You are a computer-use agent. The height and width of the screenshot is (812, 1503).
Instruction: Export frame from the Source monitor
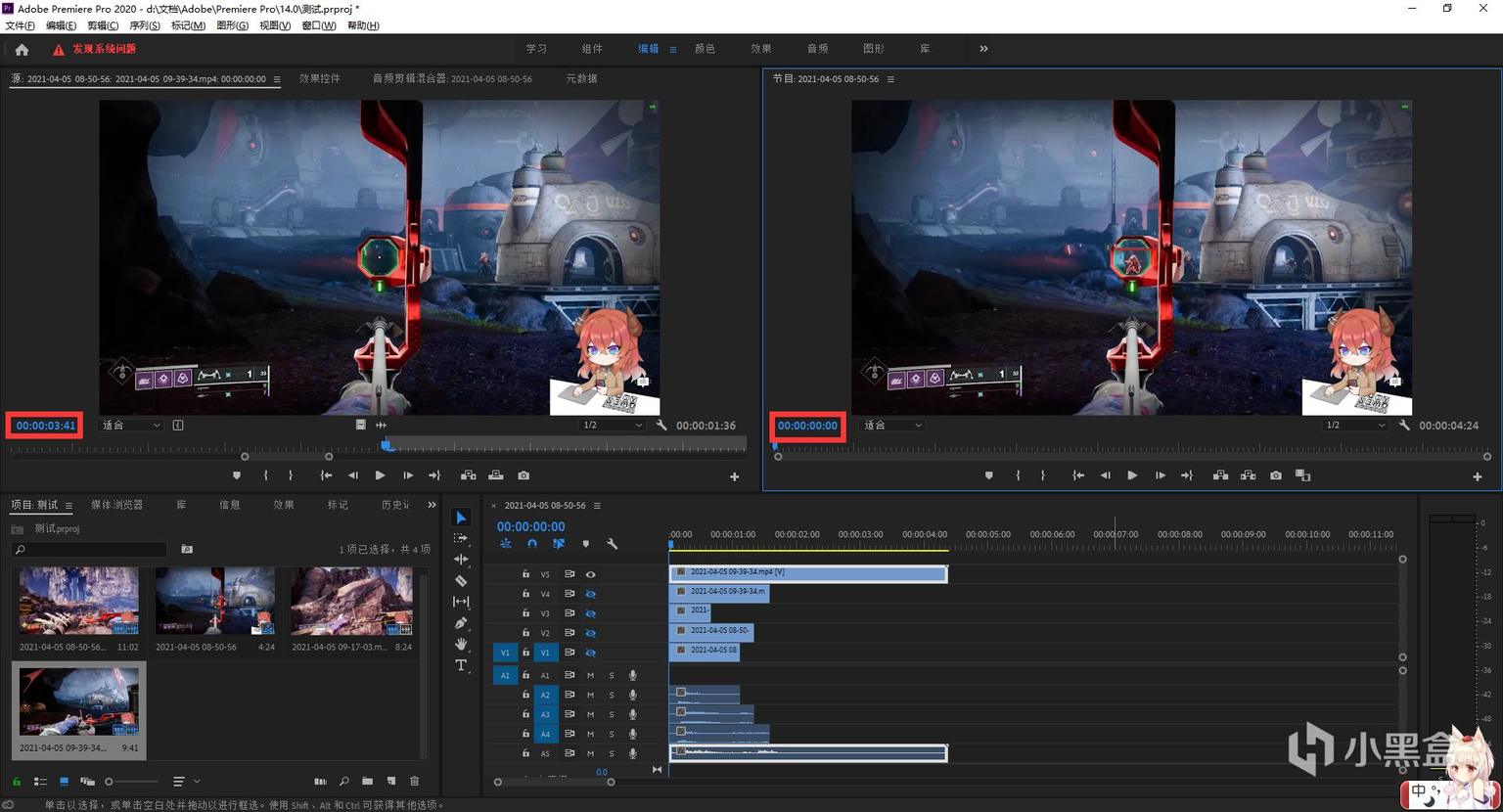(x=524, y=475)
